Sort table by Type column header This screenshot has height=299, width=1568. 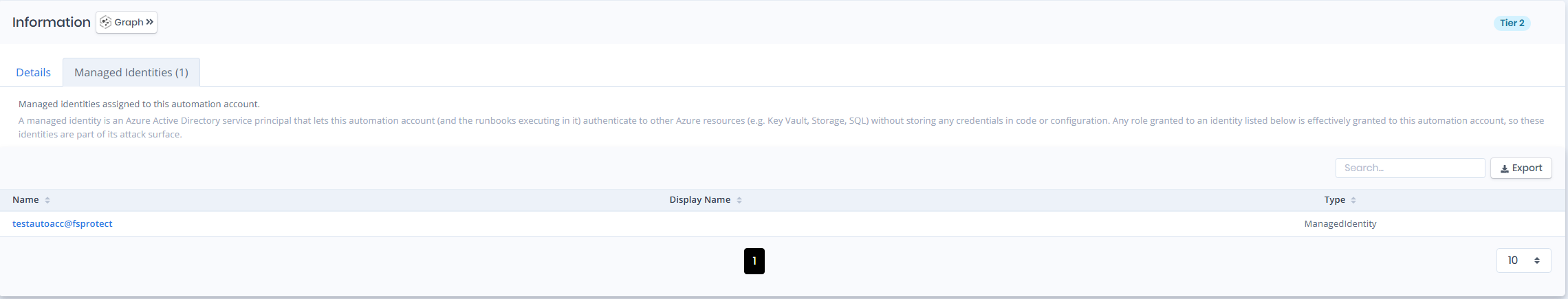(x=1335, y=200)
